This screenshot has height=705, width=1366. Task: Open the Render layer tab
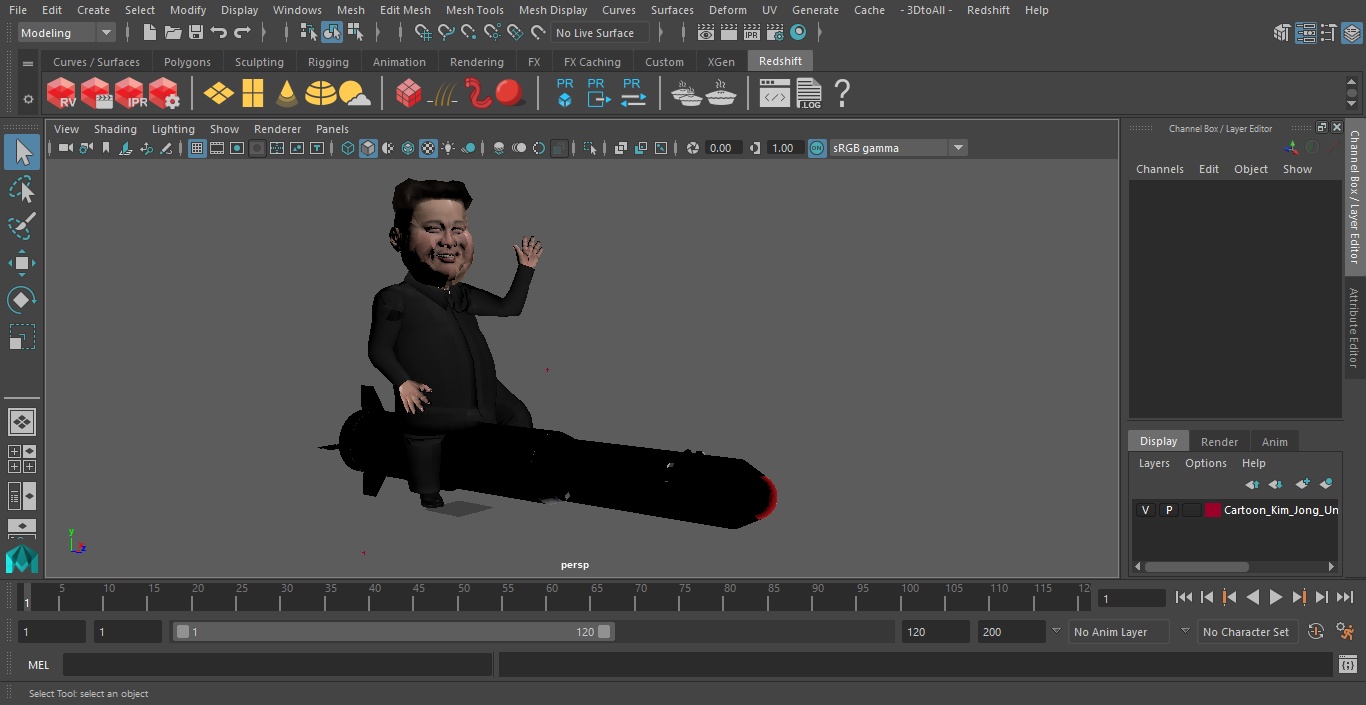pos(1219,442)
